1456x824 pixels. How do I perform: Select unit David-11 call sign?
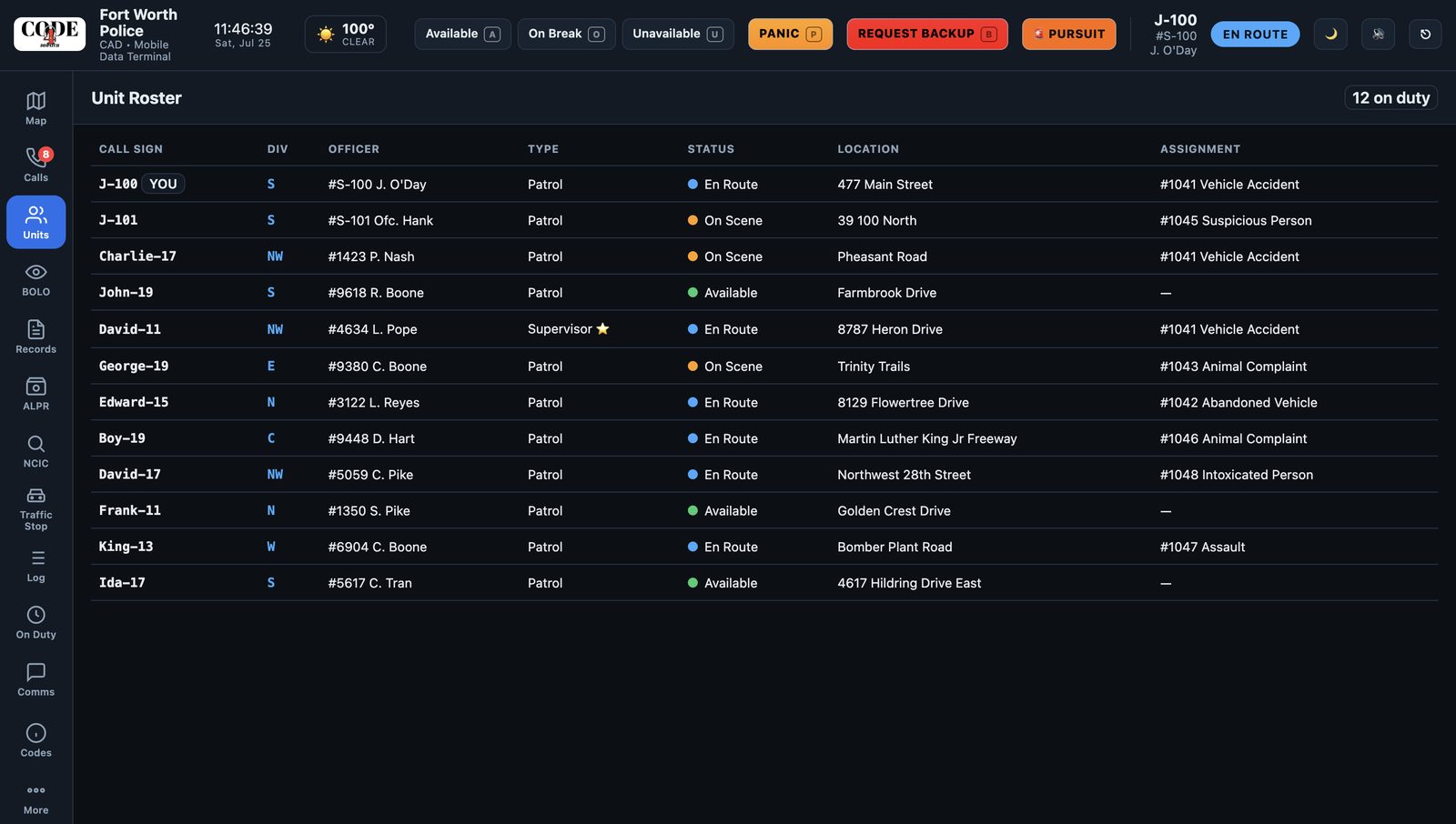click(129, 329)
